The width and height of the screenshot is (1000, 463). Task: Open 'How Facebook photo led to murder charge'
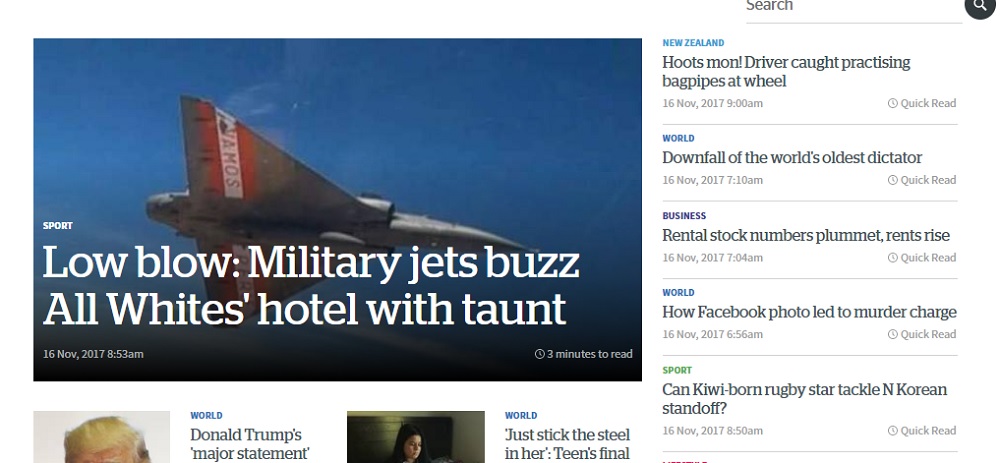coord(809,312)
